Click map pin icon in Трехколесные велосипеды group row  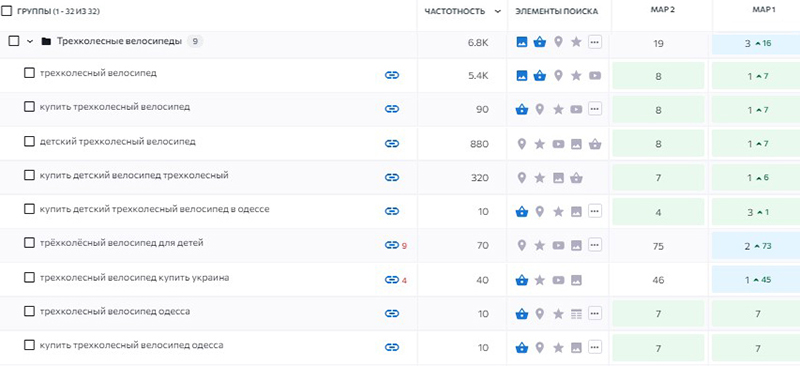click(558, 42)
